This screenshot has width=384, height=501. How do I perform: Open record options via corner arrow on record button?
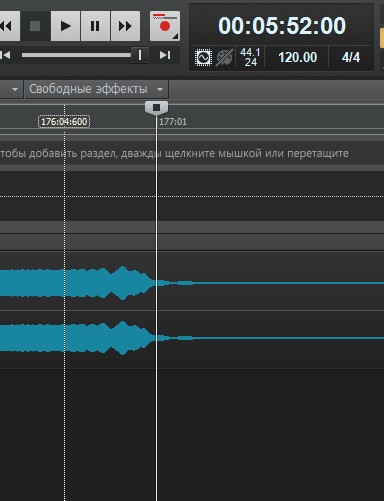coord(175,36)
